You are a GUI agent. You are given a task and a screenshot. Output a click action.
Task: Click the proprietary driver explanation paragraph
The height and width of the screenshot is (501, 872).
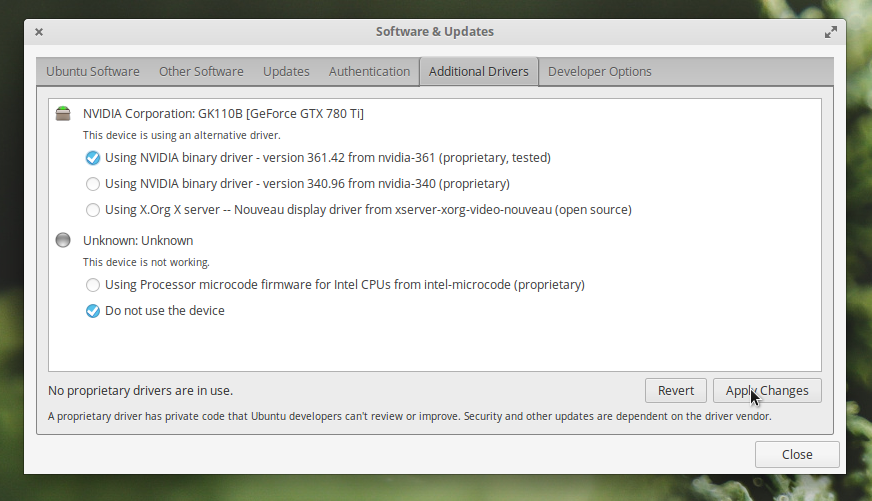pos(409,416)
